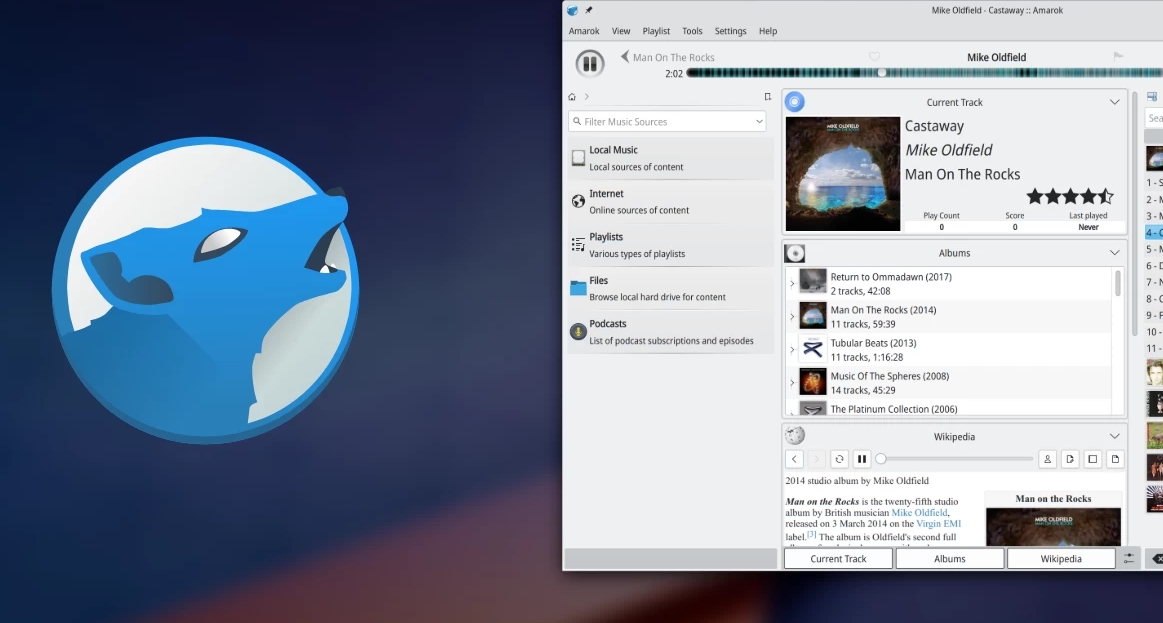
Task: Open the Internet sources globe
Action: point(579,201)
